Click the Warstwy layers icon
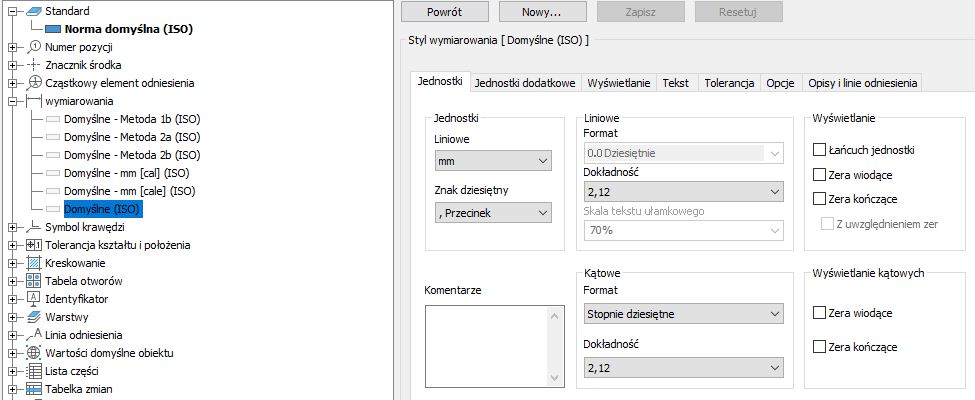Image resolution: width=975 pixels, height=400 pixels. tap(34, 317)
